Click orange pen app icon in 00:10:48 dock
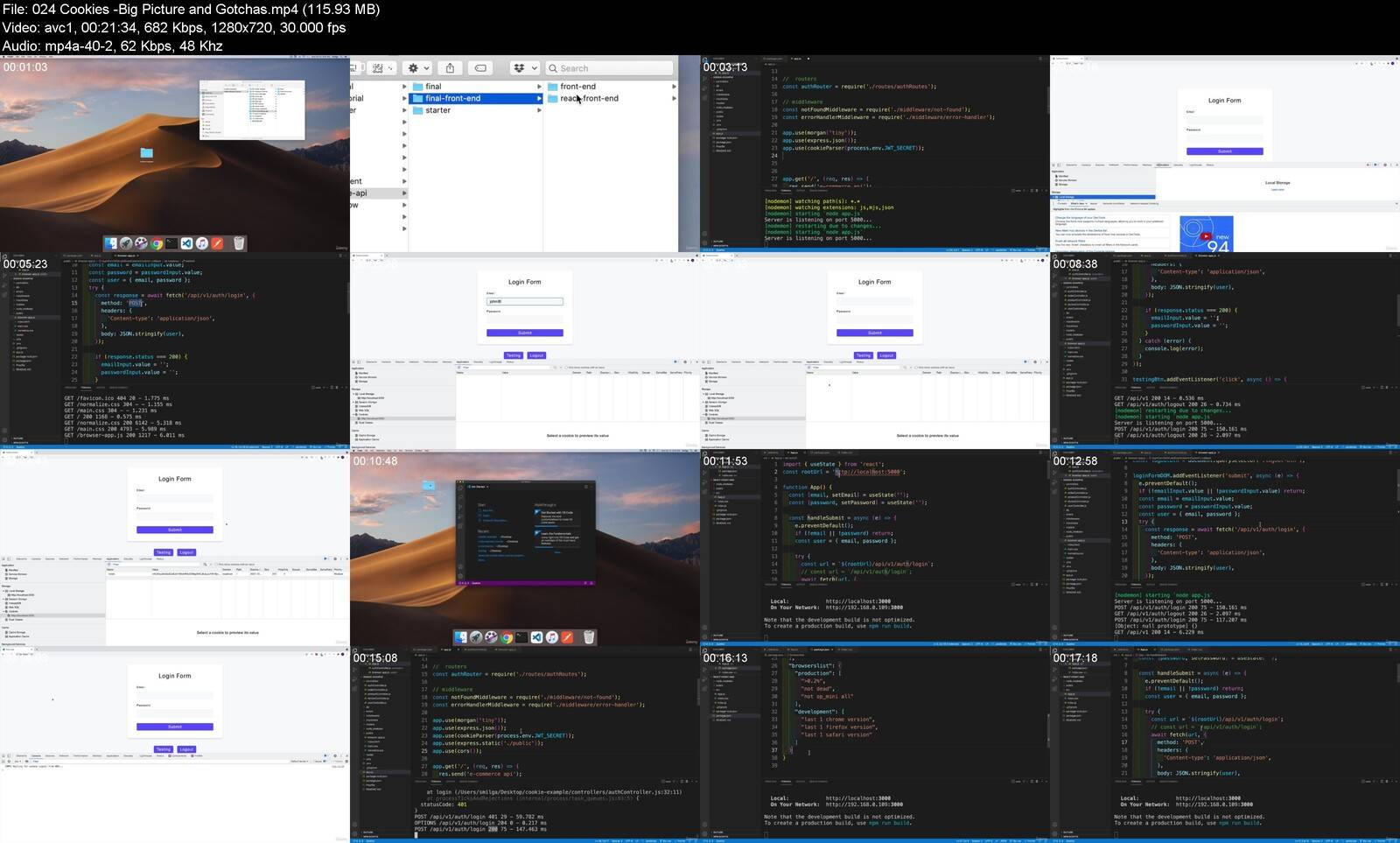 click(567, 637)
